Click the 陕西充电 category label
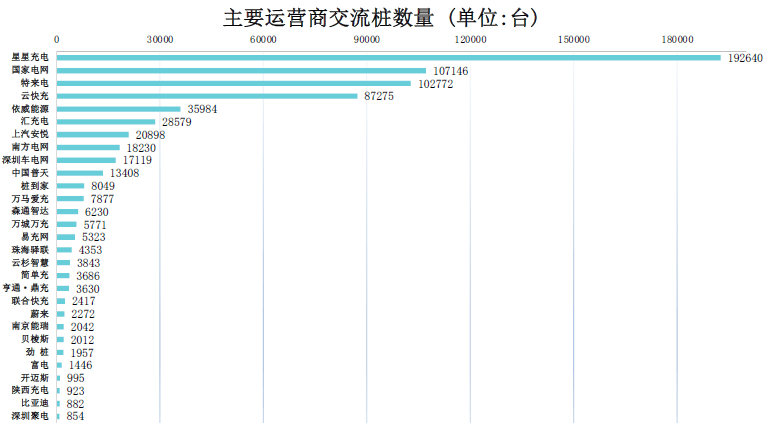The height and width of the screenshot is (431, 770). (30, 390)
